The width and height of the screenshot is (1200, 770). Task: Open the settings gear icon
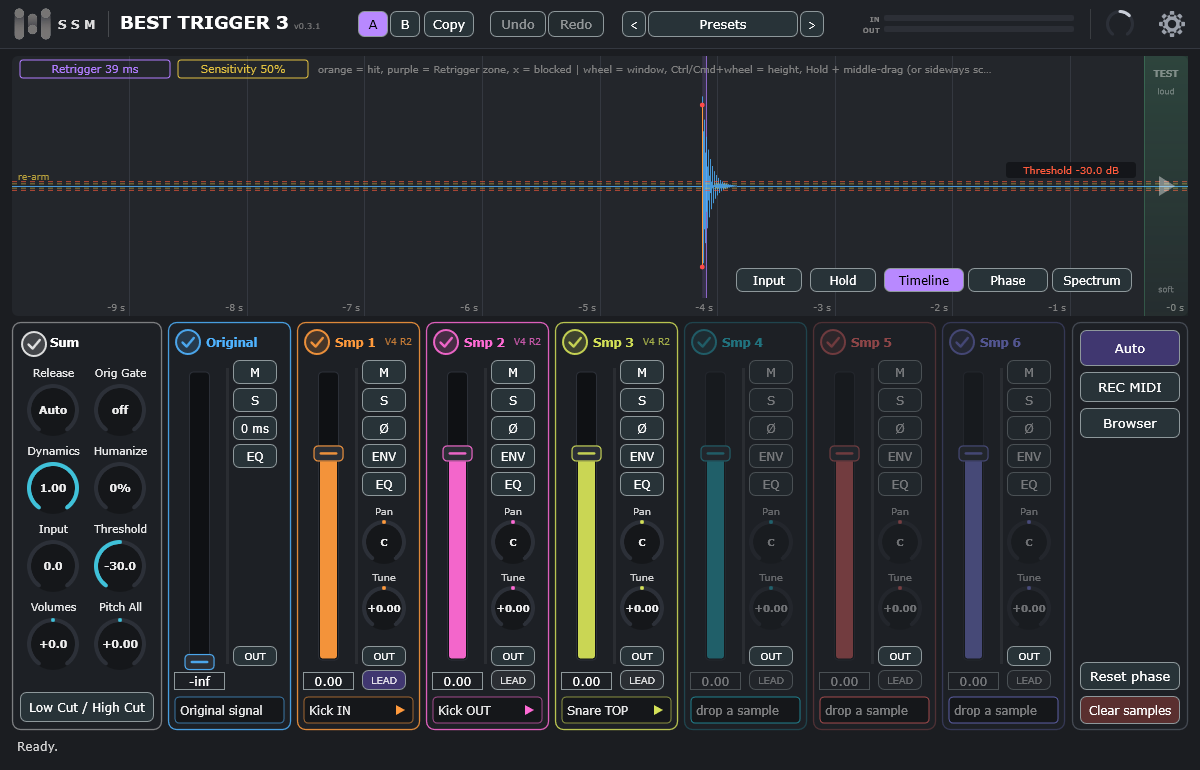(1171, 24)
